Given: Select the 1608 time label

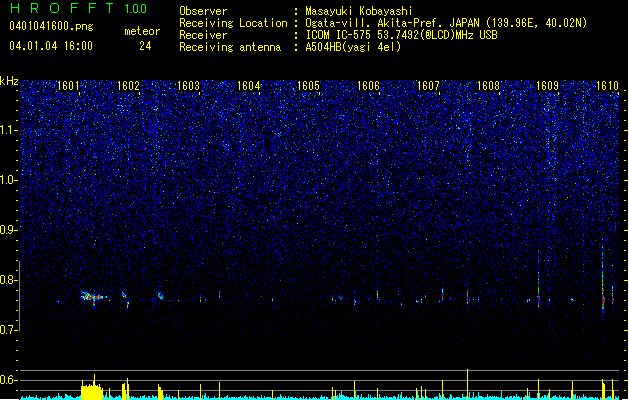Looking at the screenshot, I should (x=488, y=85).
